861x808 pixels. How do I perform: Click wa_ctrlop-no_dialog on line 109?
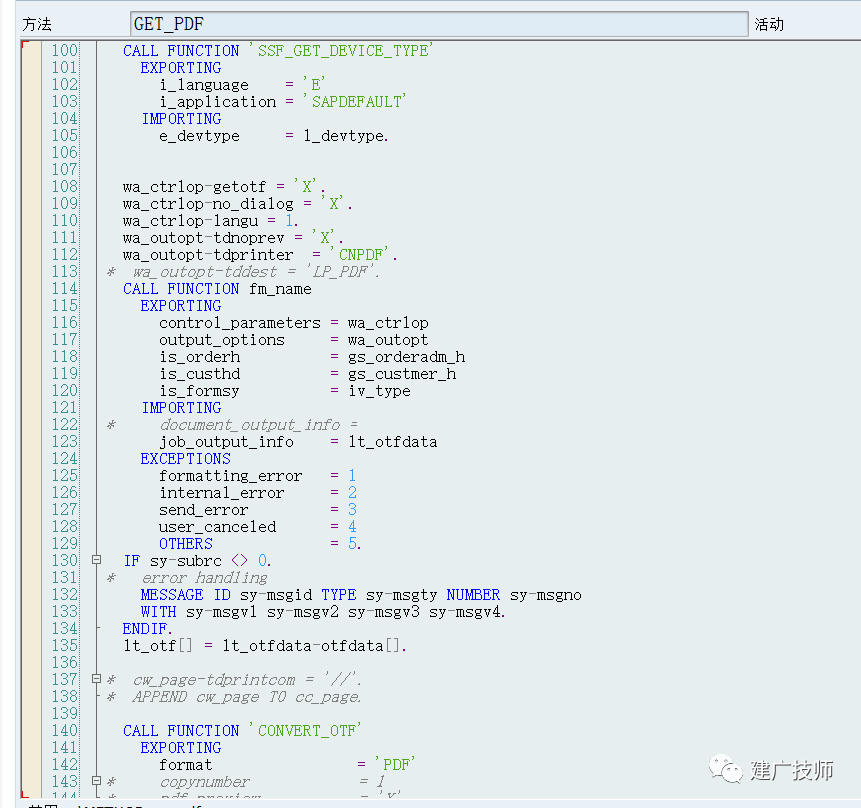208,204
